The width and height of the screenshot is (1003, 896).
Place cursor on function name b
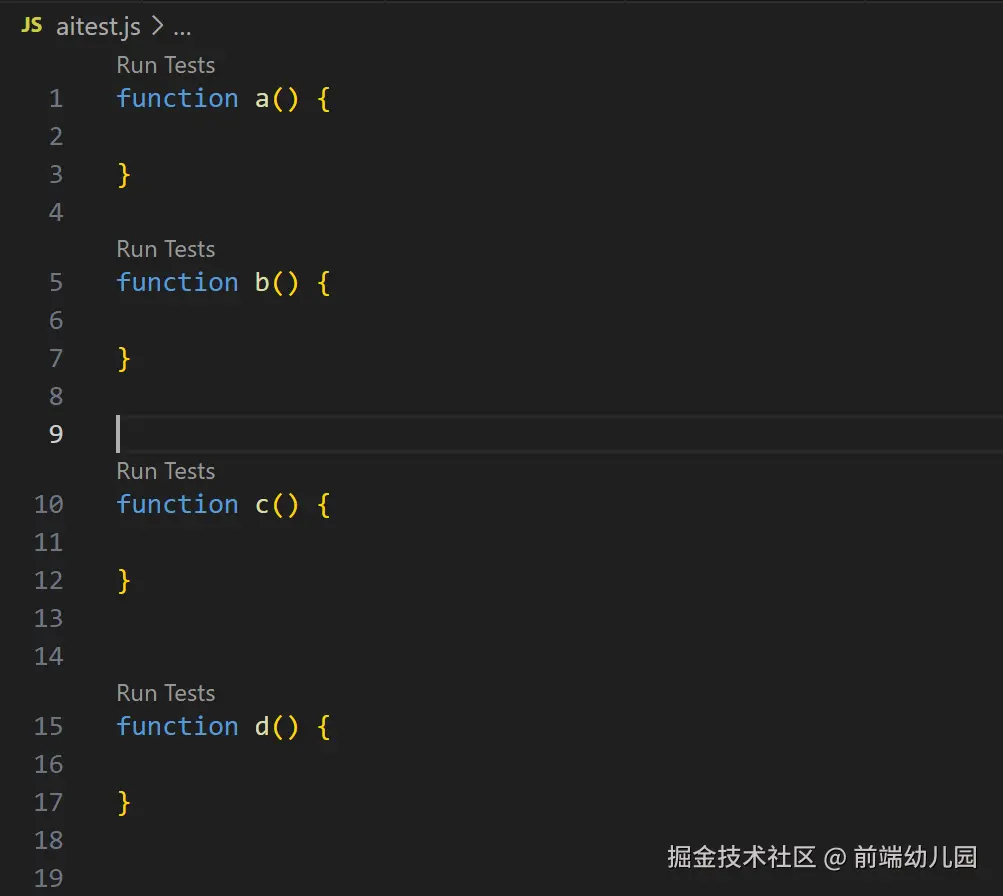point(262,282)
